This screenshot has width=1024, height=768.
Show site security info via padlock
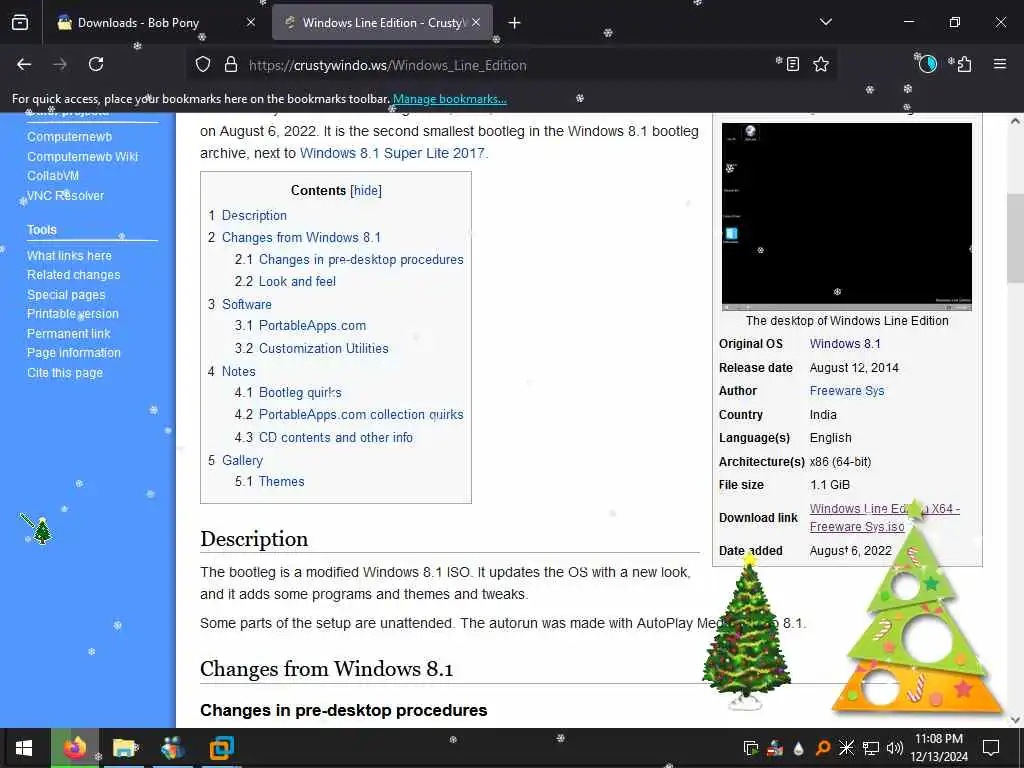pos(231,65)
